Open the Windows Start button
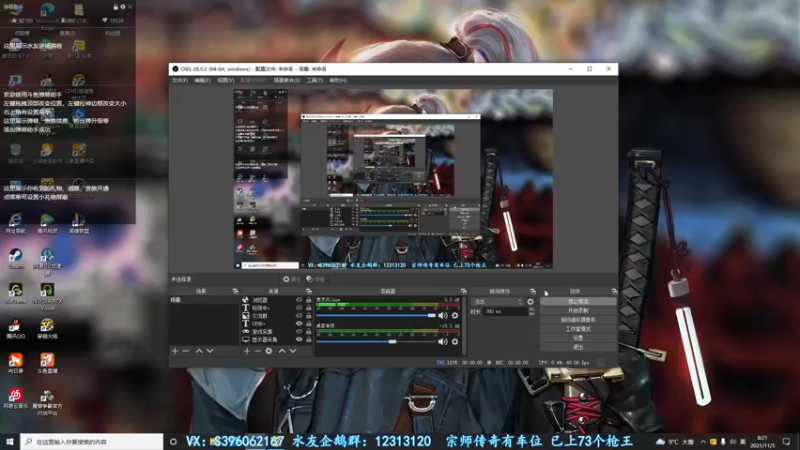The height and width of the screenshot is (450, 800). pyautogui.click(x=10, y=441)
